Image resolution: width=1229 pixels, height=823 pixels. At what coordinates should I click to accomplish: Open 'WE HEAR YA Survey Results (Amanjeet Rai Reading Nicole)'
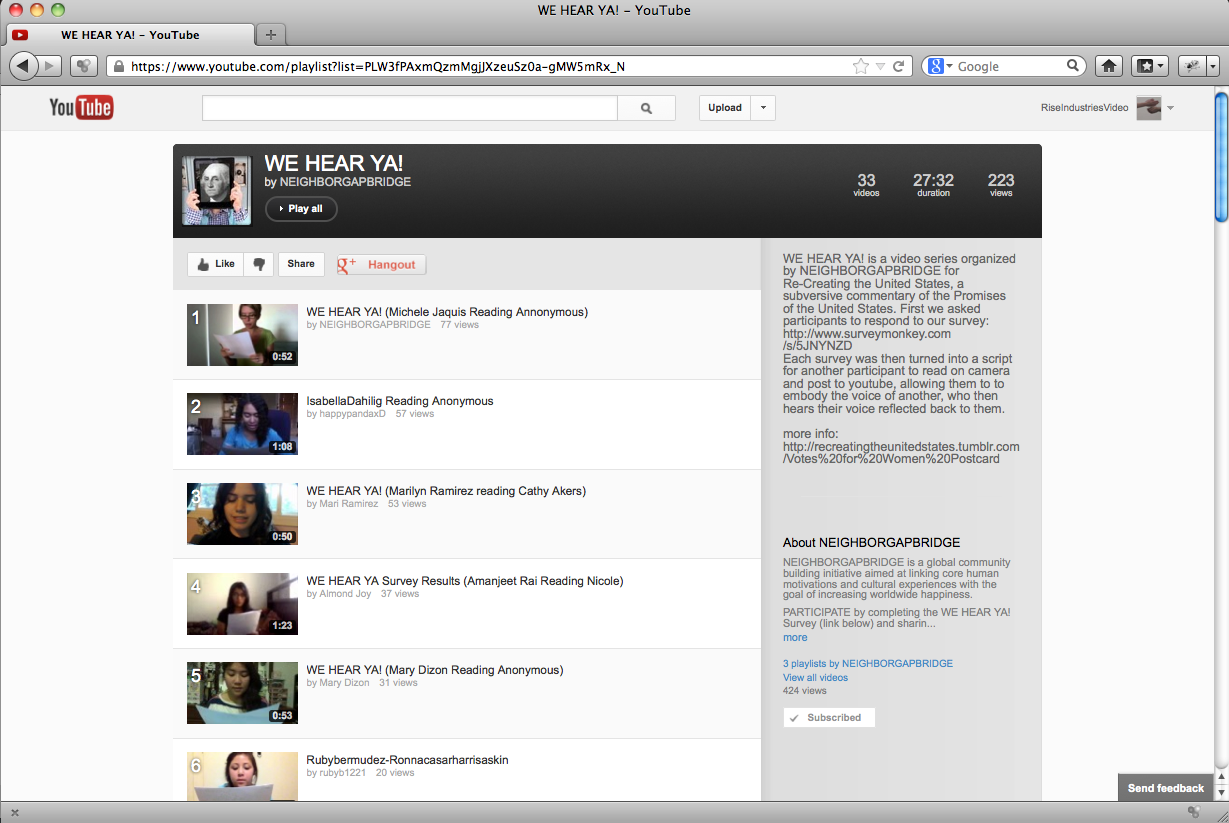pos(465,581)
